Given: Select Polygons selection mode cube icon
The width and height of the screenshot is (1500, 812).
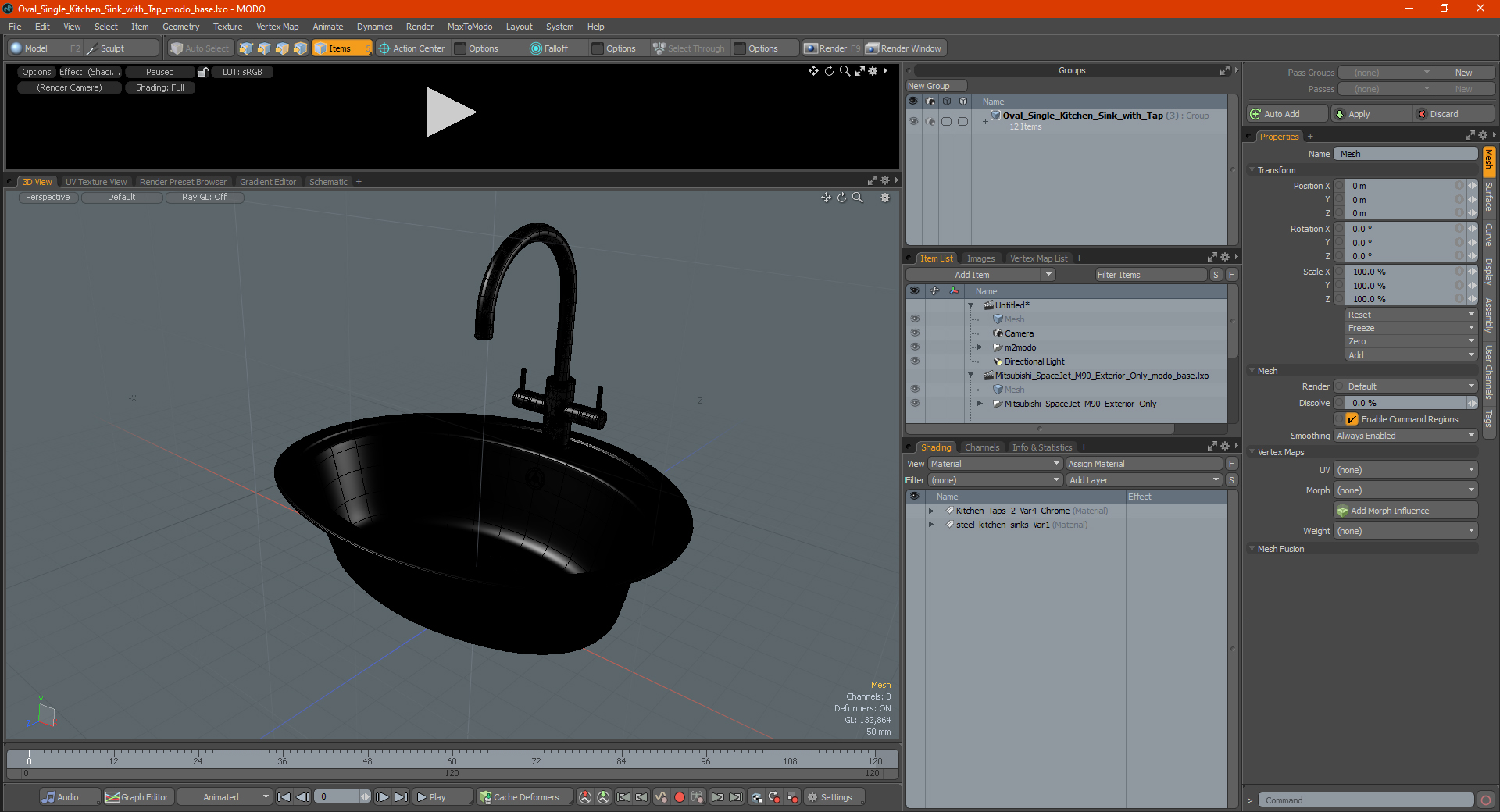Looking at the screenshot, I should pyautogui.click(x=282, y=48).
